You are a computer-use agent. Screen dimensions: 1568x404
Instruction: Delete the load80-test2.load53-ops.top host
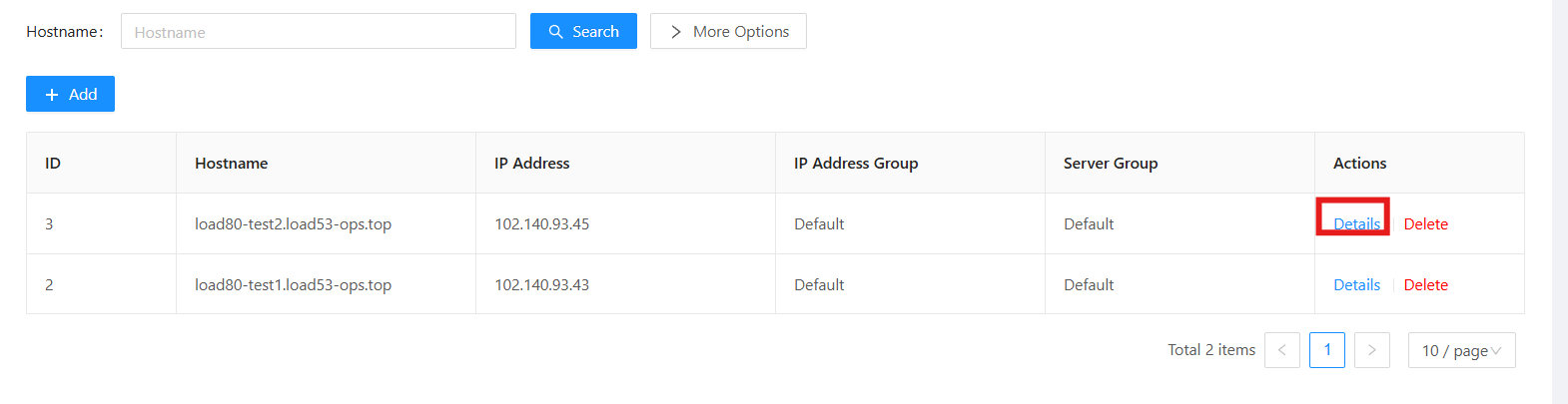click(x=1425, y=224)
